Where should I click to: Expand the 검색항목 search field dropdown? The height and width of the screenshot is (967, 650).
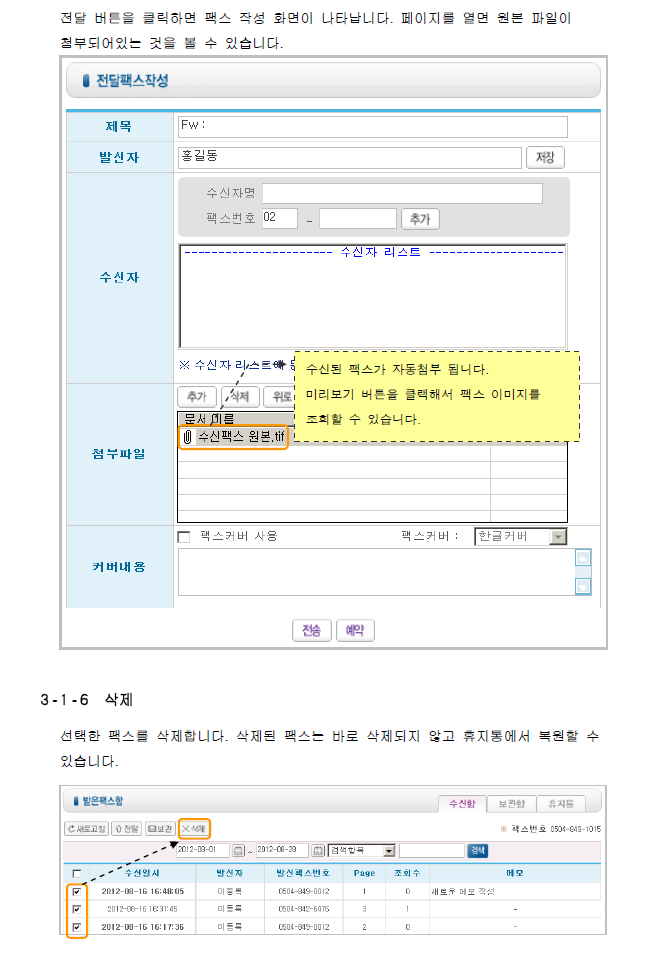(x=389, y=850)
